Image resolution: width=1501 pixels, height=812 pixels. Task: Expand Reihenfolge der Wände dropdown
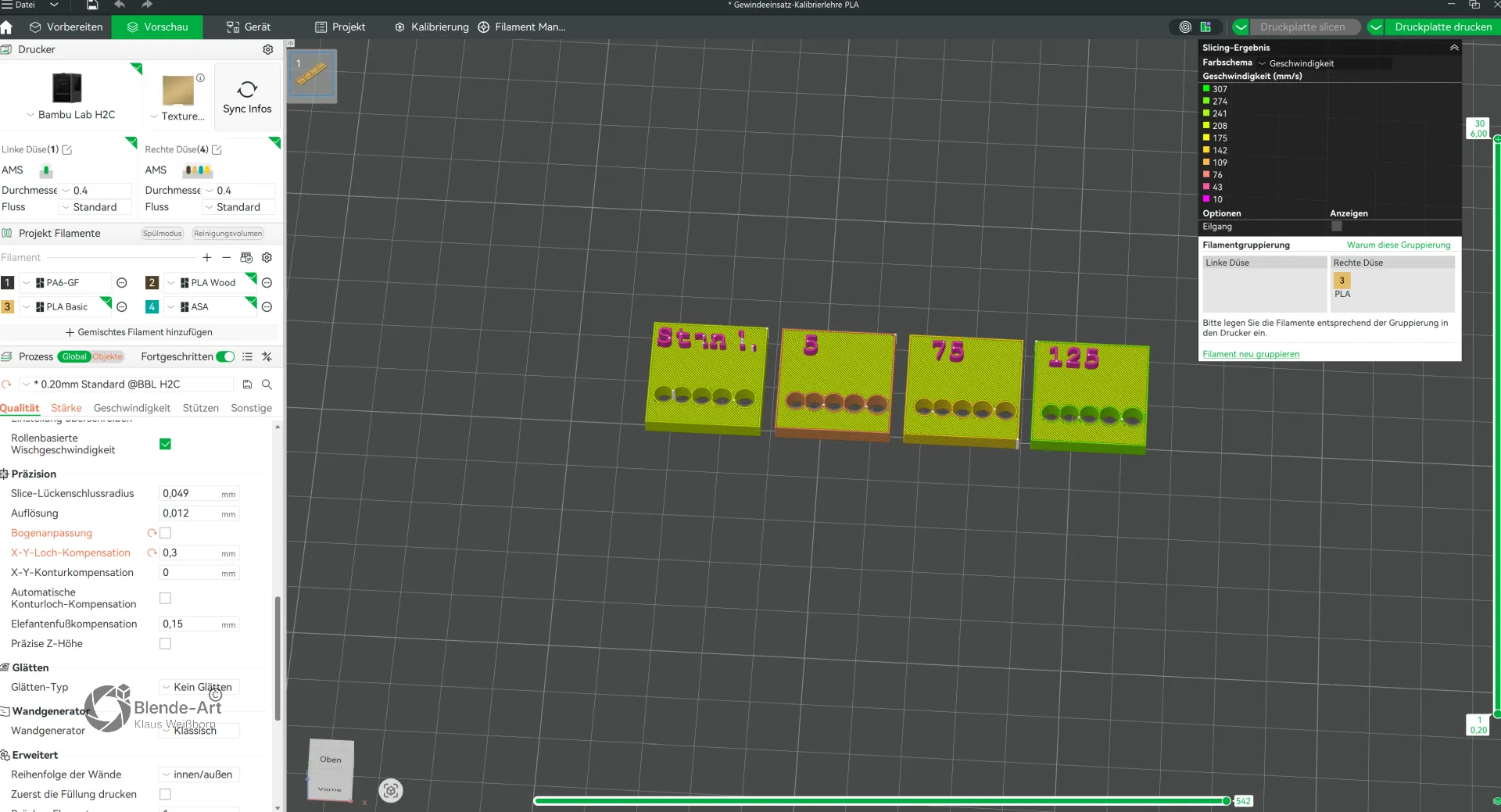199,774
